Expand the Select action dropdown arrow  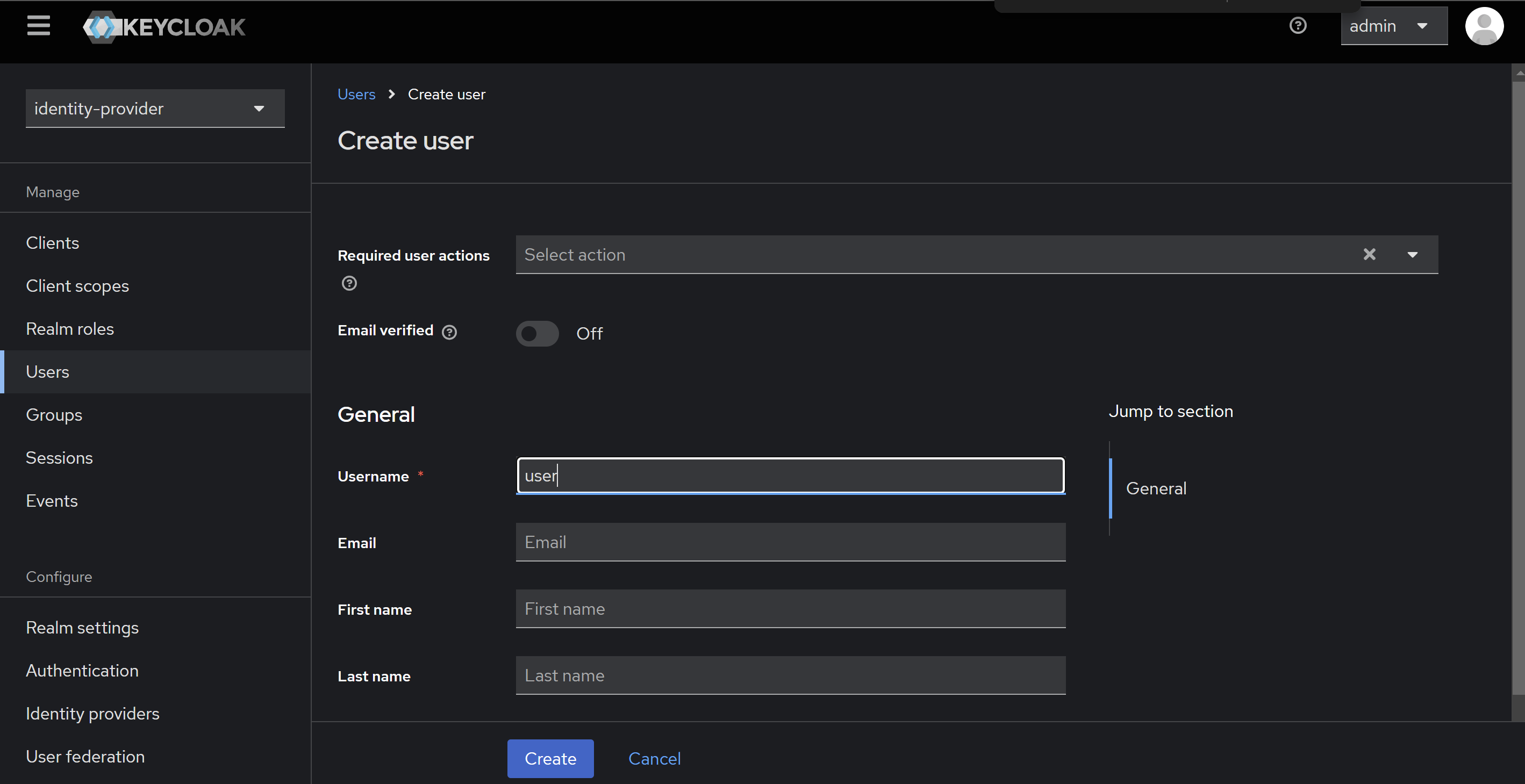click(1413, 254)
